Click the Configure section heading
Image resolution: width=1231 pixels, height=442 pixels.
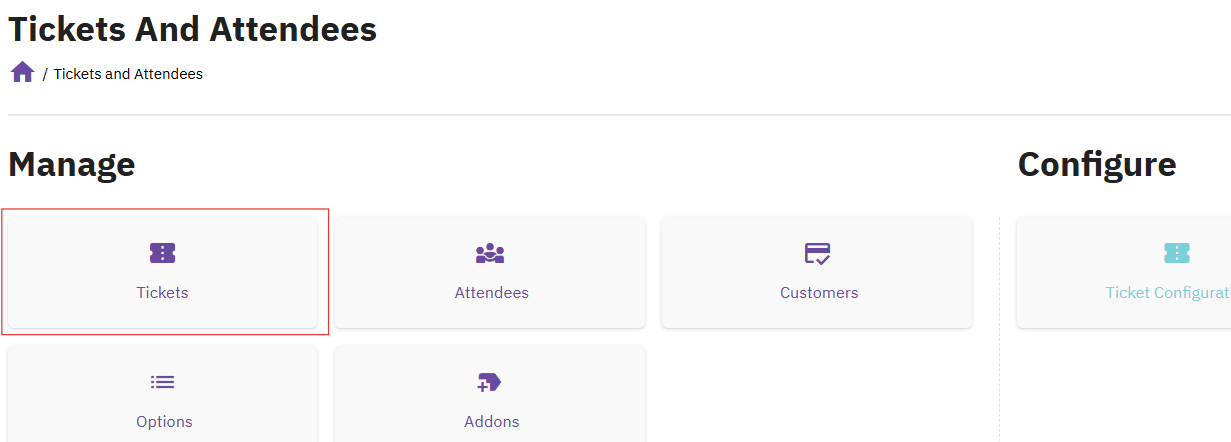pyautogui.click(x=1096, y=164)
